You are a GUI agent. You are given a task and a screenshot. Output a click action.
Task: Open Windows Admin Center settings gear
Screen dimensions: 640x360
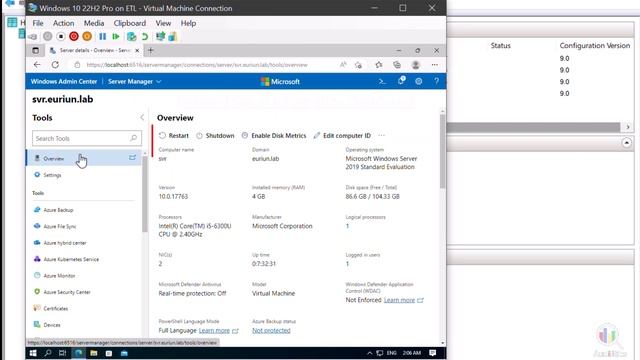point(419,82)
